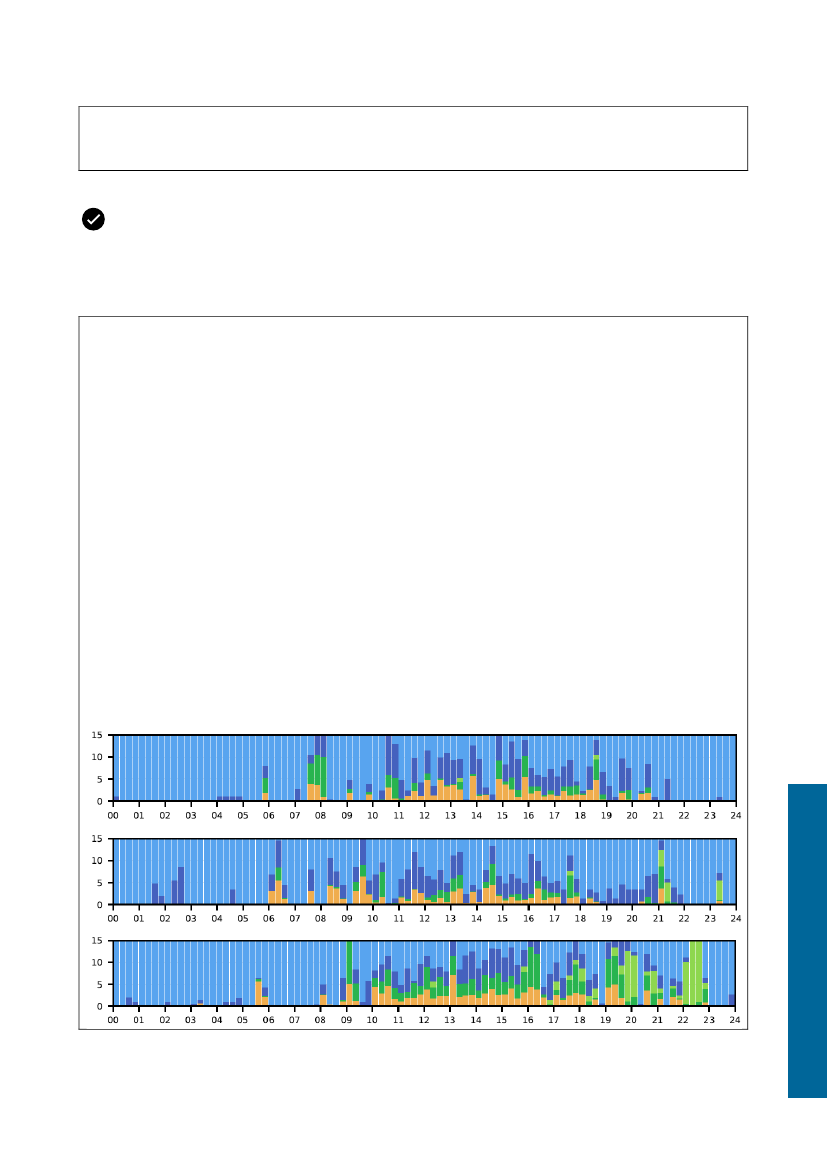Click the middle chart's 18 hour tick label
This screenshot has height=1169, width=827.
tap(580, 919)
